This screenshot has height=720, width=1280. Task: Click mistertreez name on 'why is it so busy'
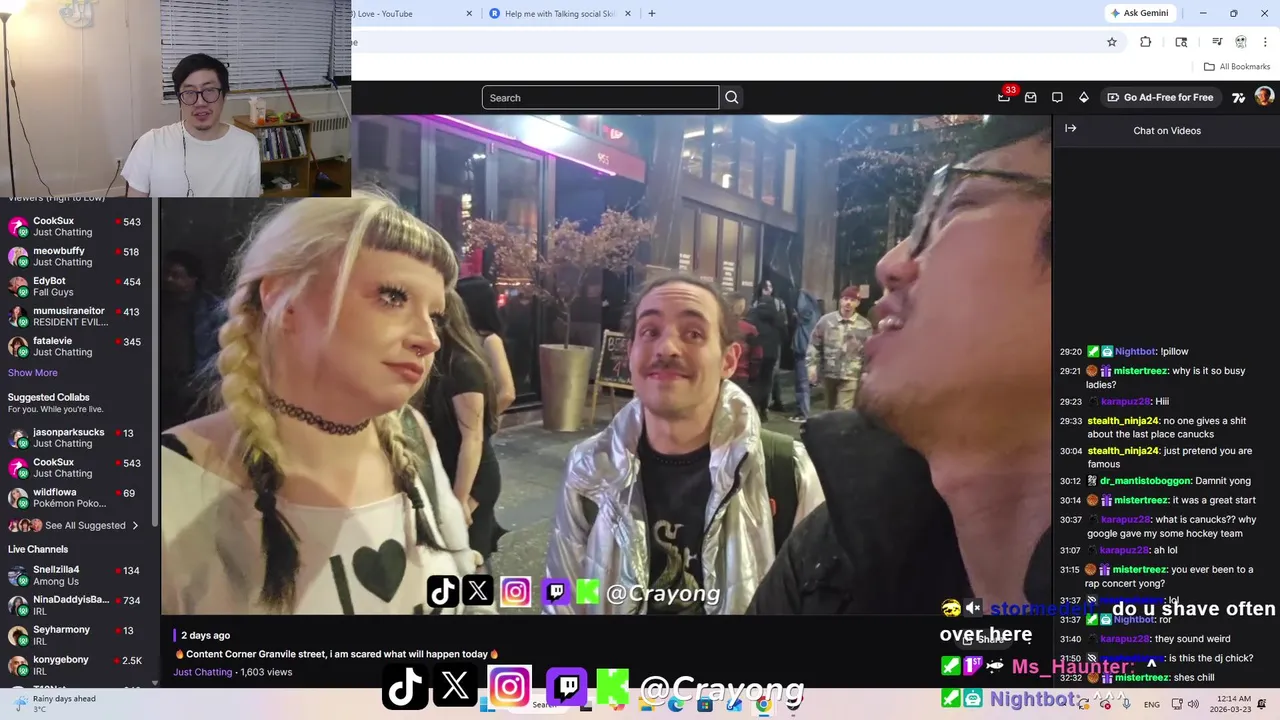[x=1142, y=371]
